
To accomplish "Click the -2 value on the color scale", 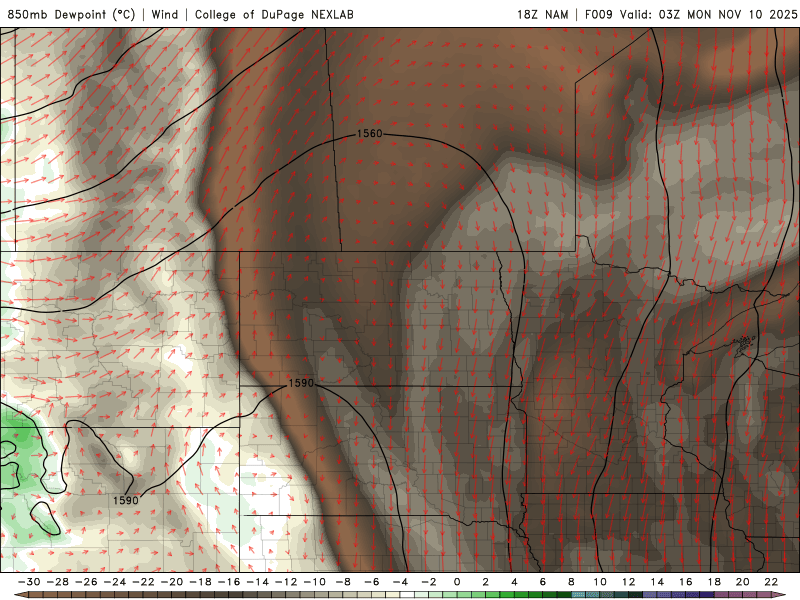I will click(429, 582).
